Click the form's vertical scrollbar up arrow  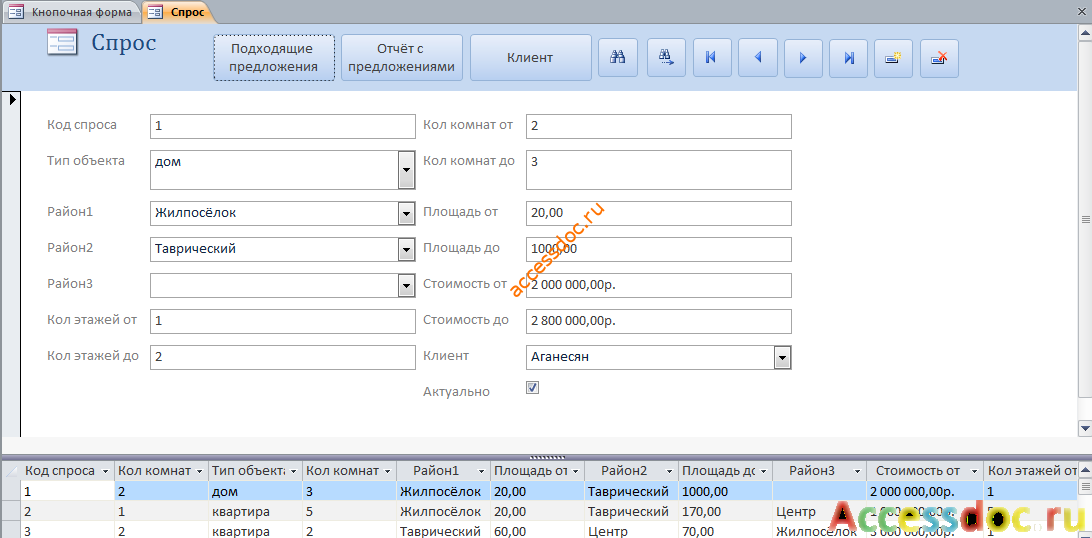pyautogui.click(x=1084, y=33)
